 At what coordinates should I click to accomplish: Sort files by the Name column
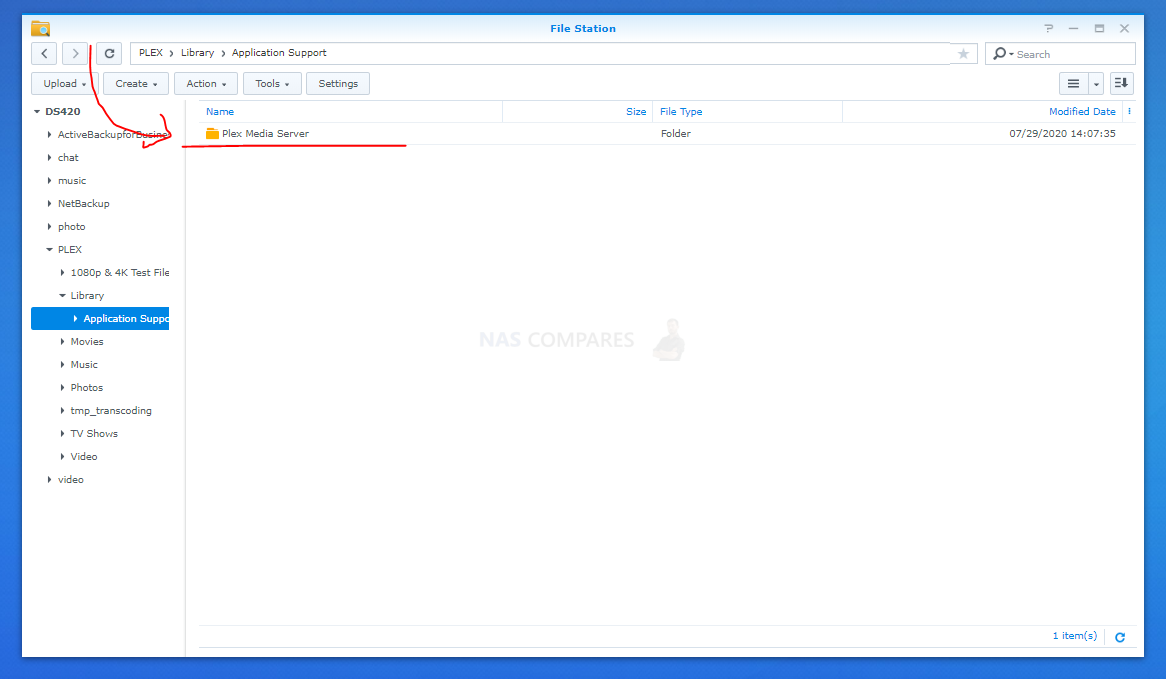click(220, 112)
